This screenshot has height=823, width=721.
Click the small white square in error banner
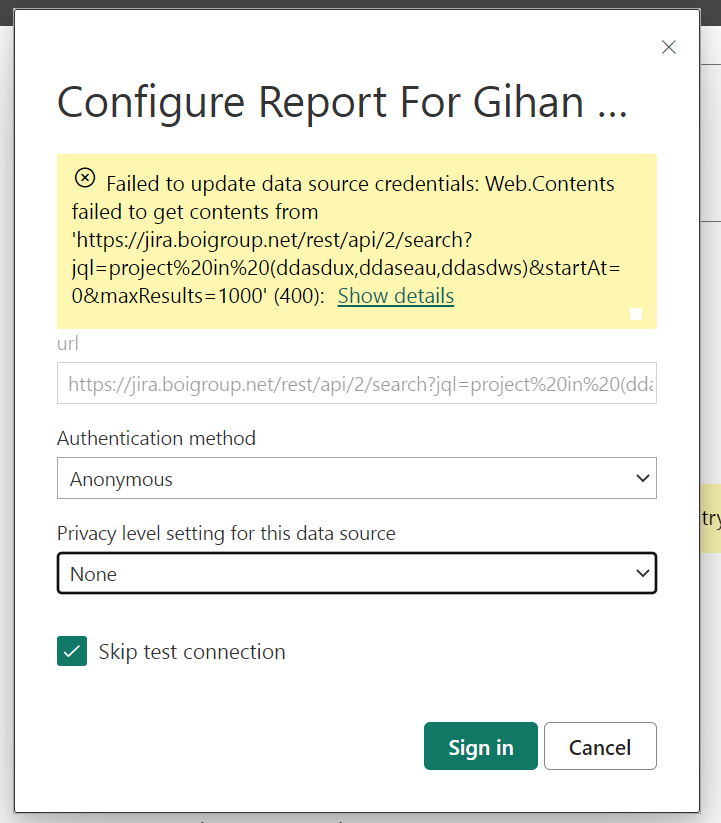pos(636,314)
